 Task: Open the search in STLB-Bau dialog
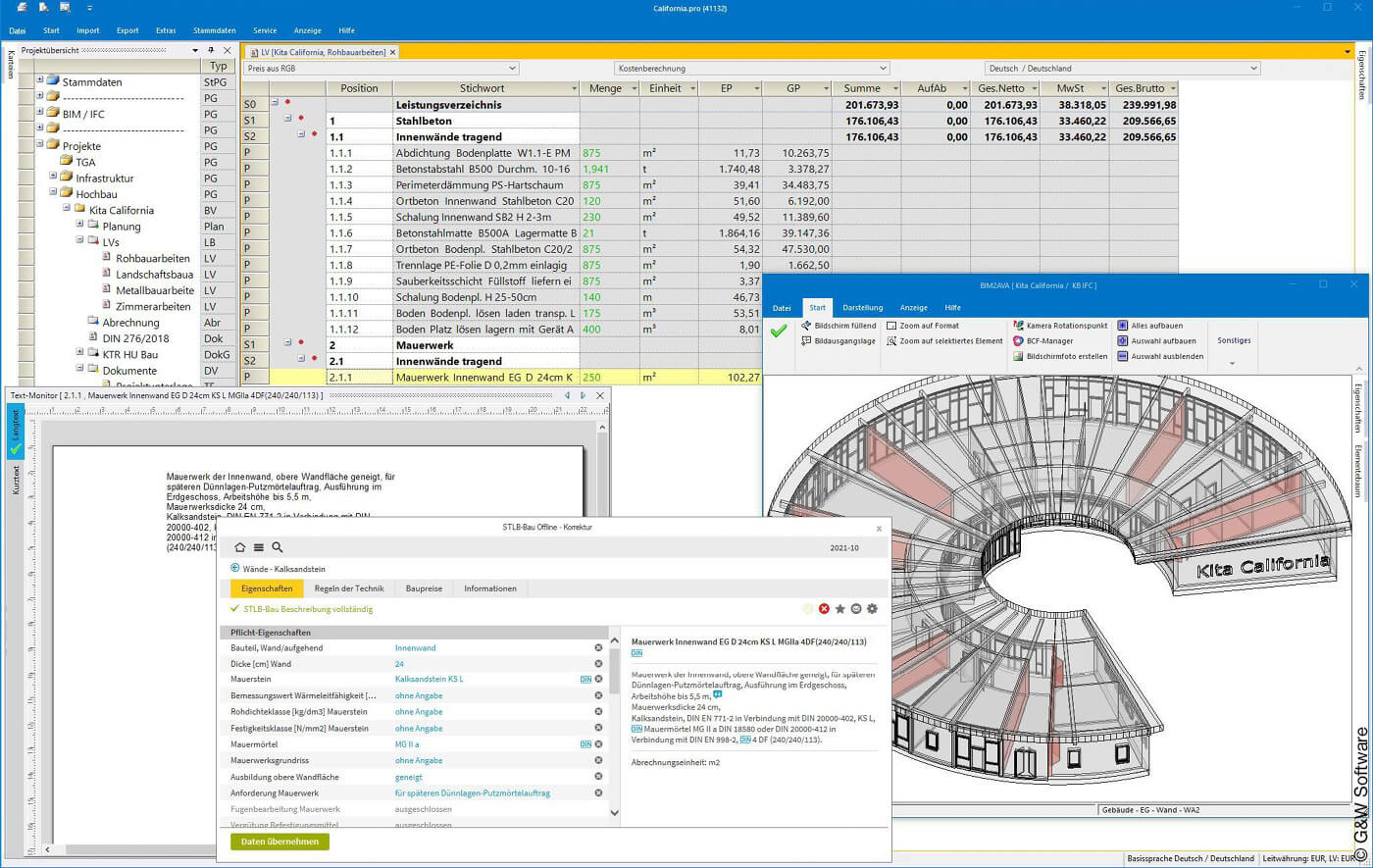pyautogui.click(x=278, y=547)
